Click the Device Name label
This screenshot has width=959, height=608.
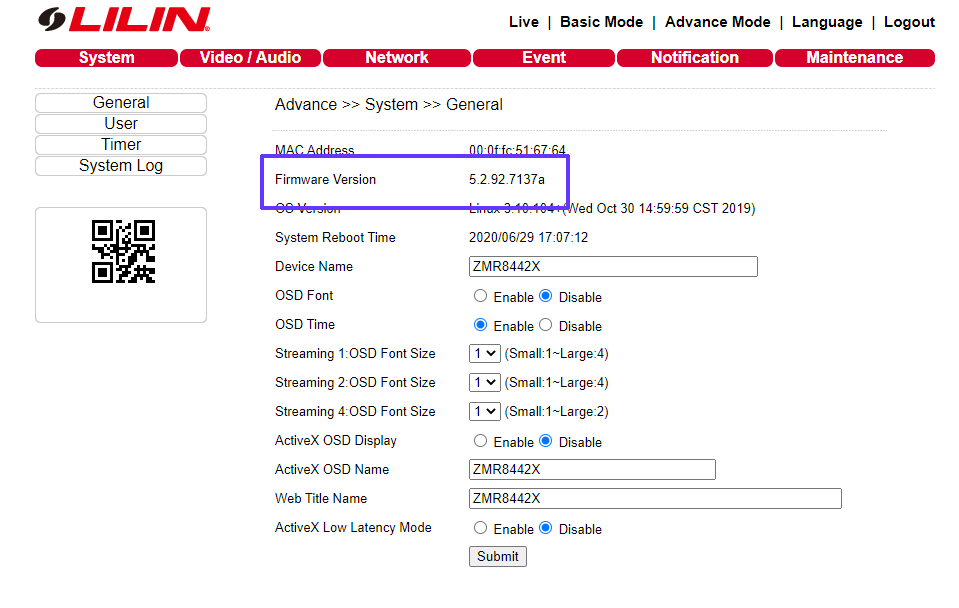(x=314, y=267)
